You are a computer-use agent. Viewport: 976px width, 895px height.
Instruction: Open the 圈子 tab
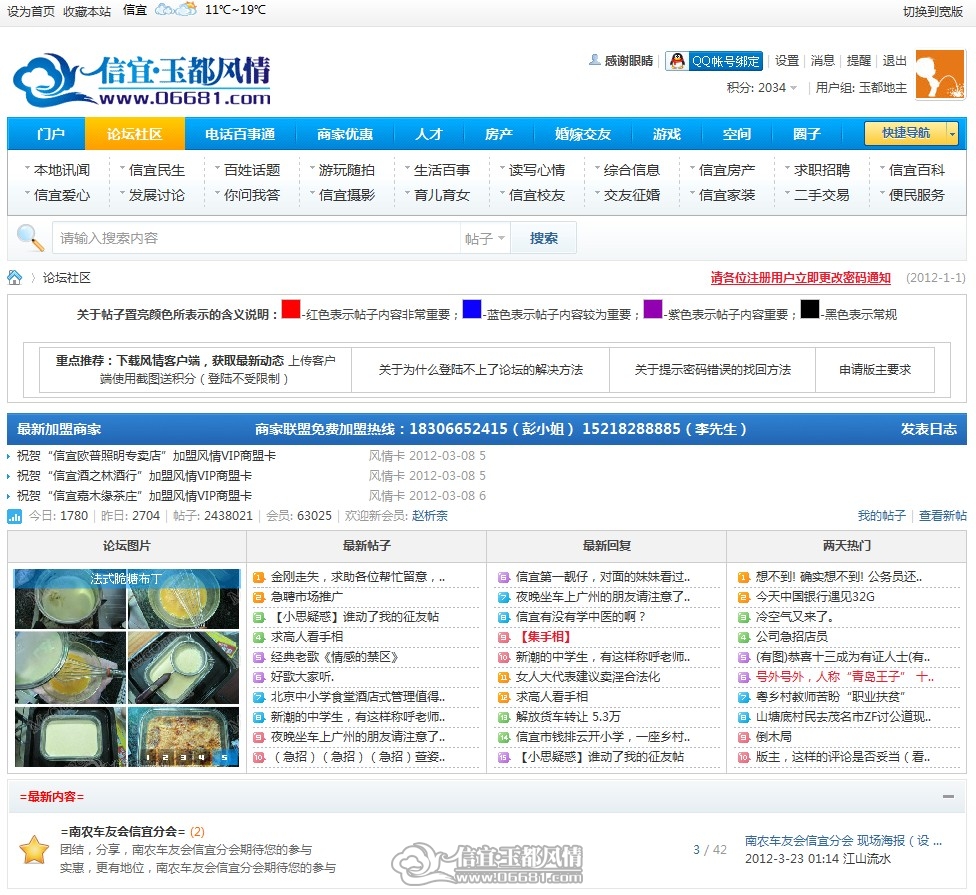pos(807,134)
